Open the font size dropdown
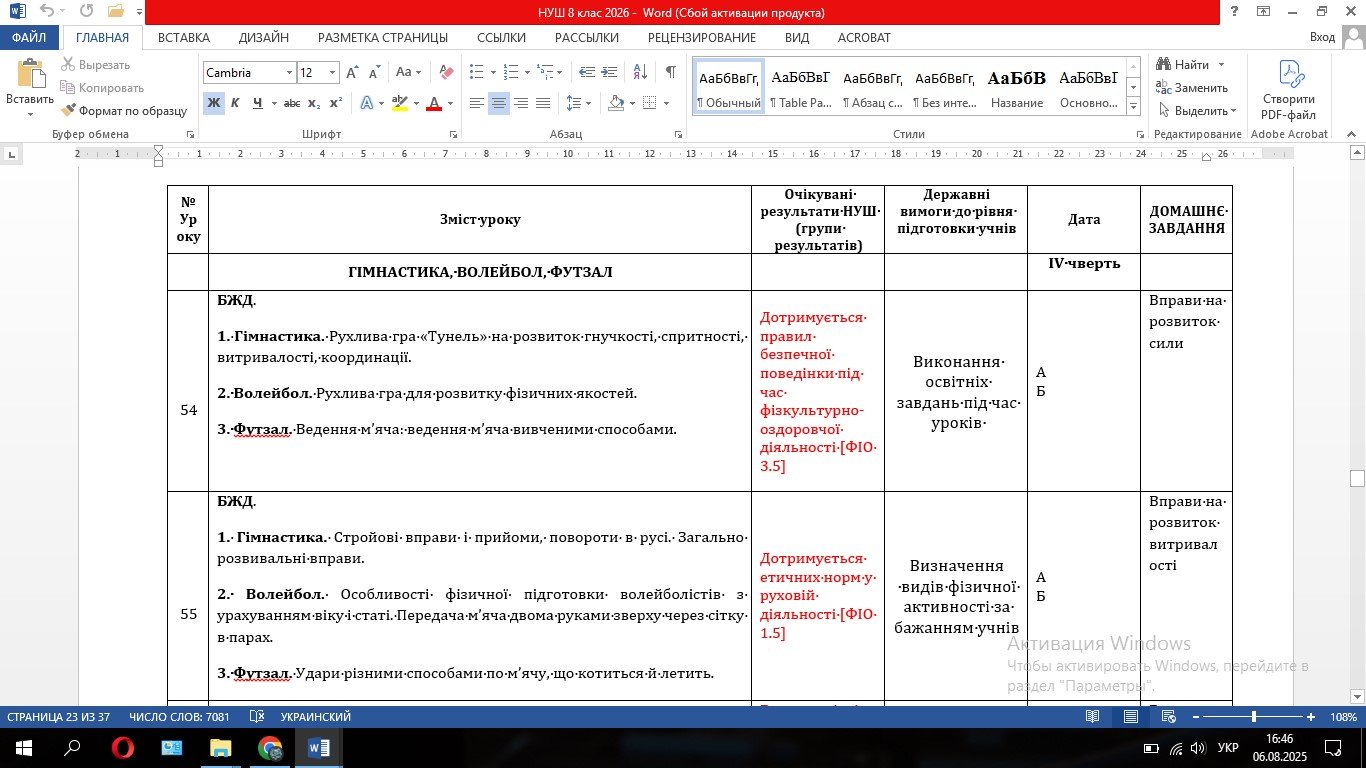The image size is (1366, 768). point(333,73)
